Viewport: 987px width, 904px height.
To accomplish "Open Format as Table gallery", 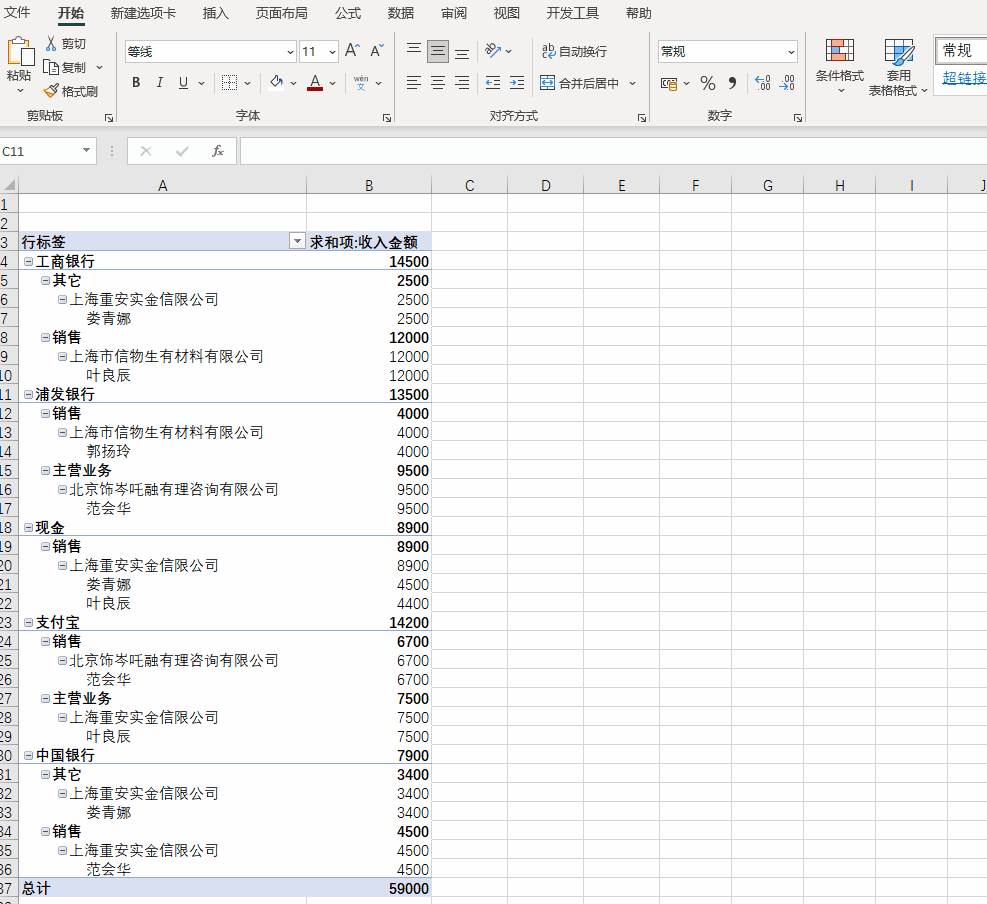I will [898, 66].
